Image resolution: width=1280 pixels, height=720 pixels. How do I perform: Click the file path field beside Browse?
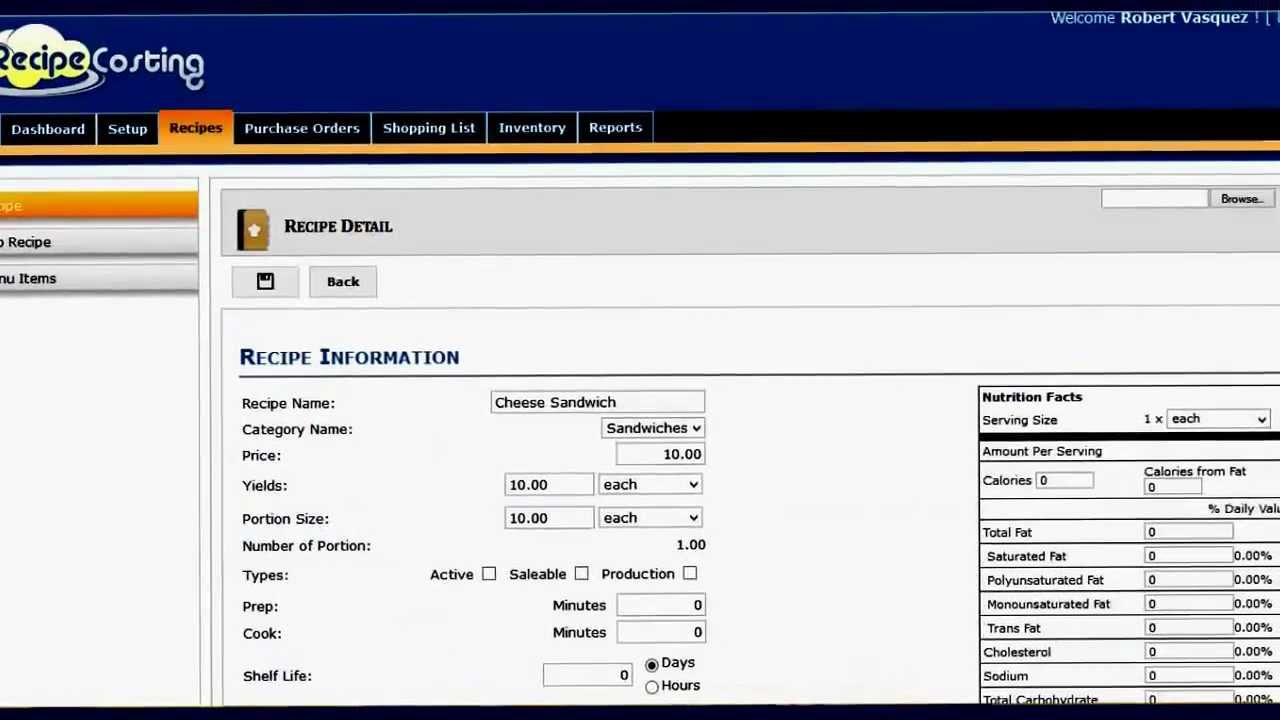pos(1154,199)
